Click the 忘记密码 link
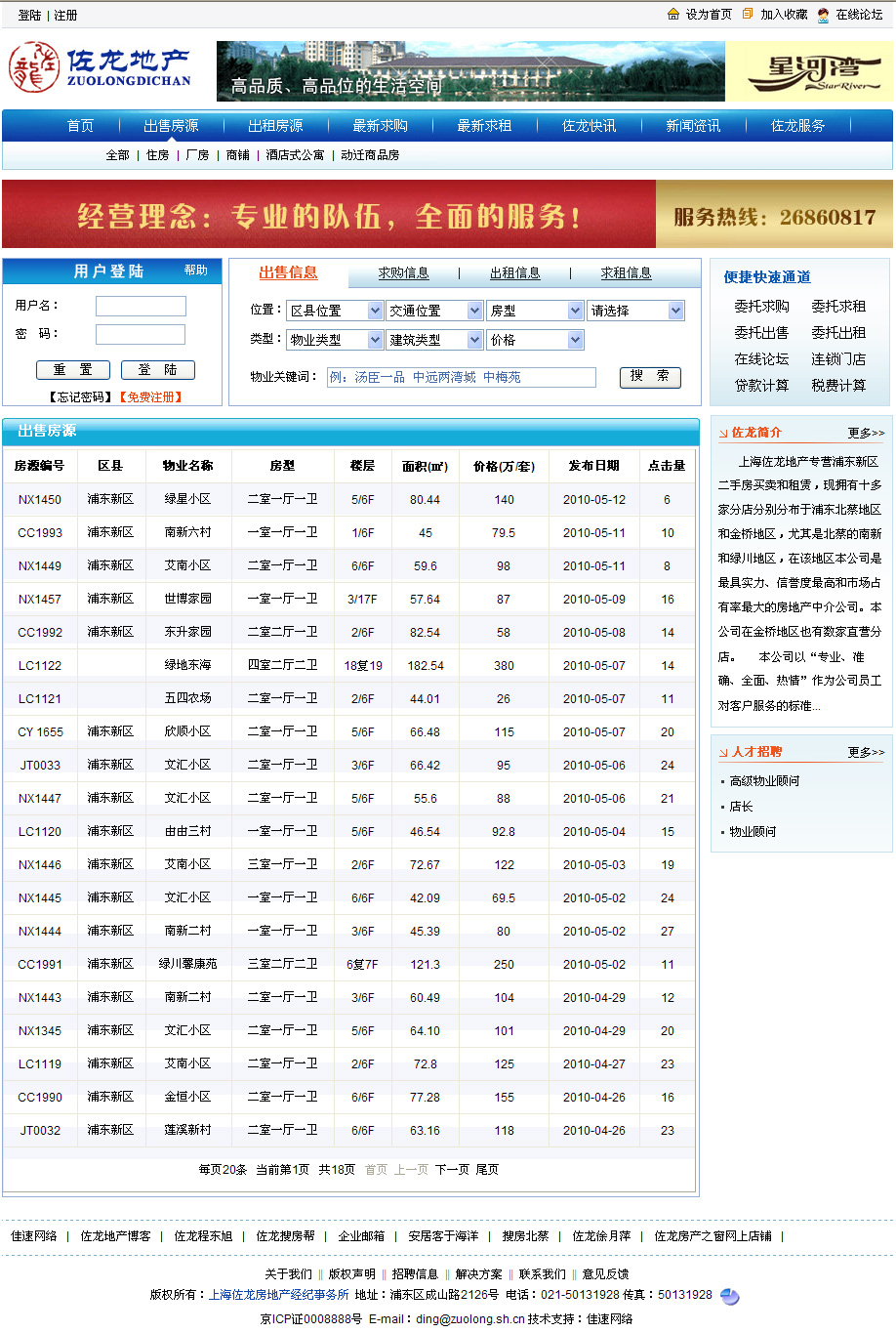The image size is (896, 1333). point(81,397)
